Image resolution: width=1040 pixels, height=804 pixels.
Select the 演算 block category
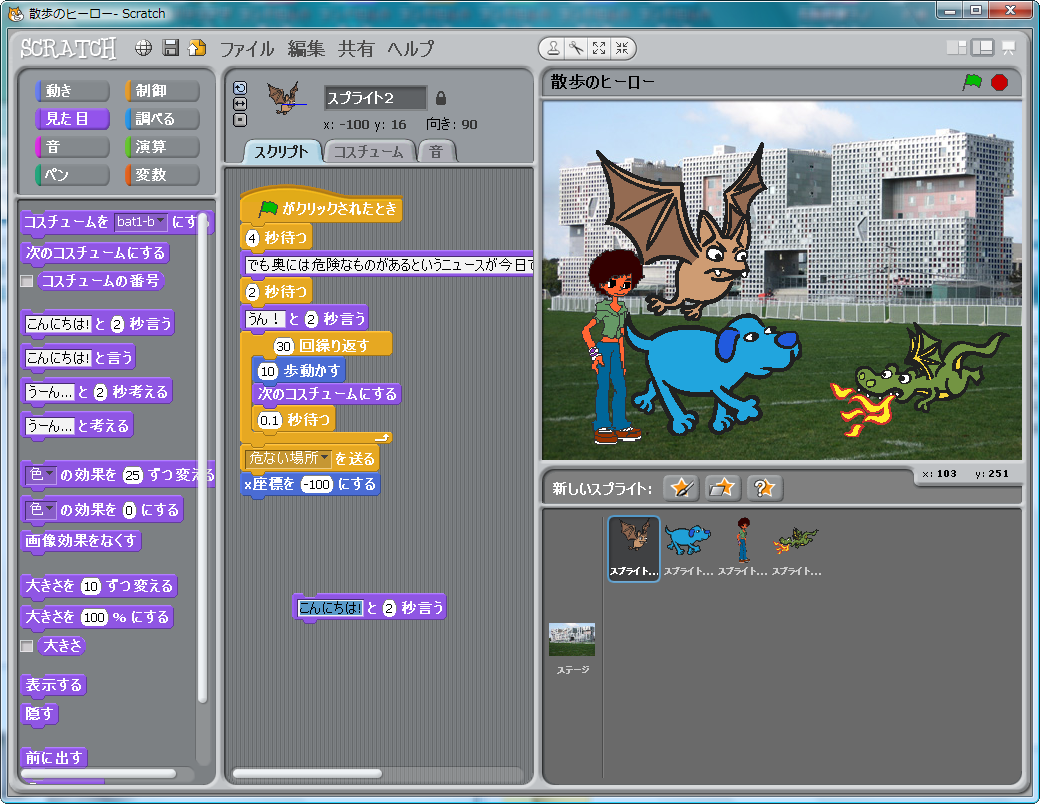[x=162, y=147]
